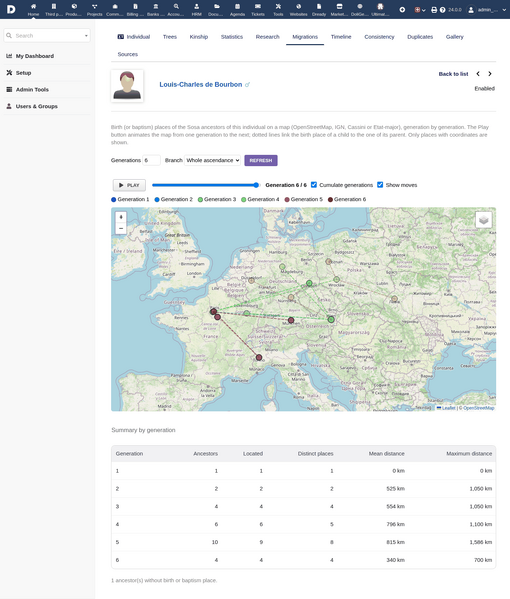Switch to the Research tab
The width and height of the screenshot is (510, 599).
267,37
